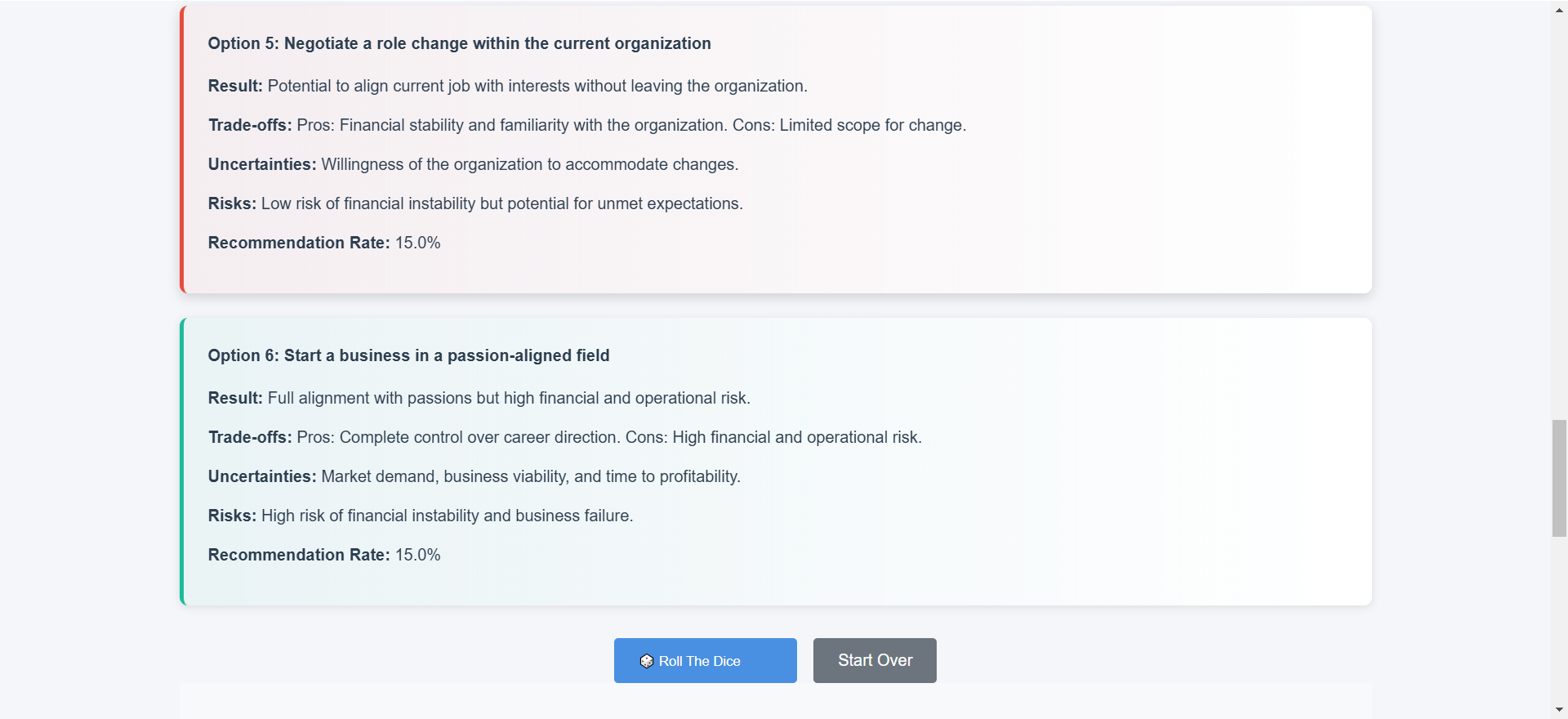The image size is (1568, 719).
Task: Click the Start Over button
Action: (x=875, y=660)
